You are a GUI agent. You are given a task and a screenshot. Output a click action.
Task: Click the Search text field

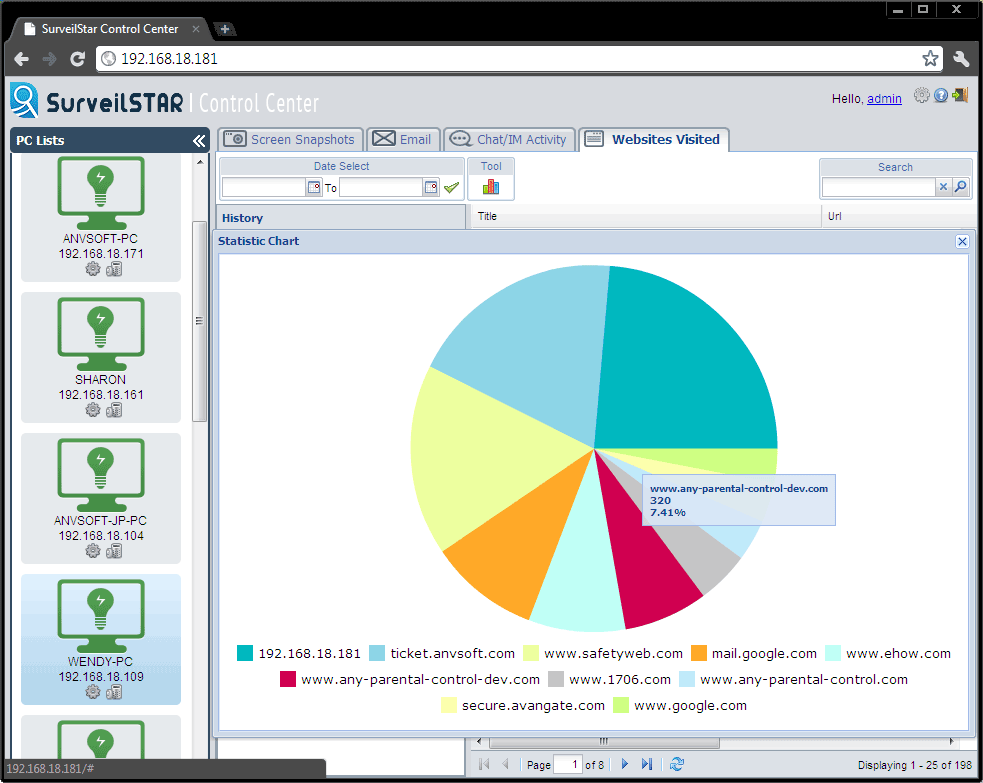tap(878, 187)
